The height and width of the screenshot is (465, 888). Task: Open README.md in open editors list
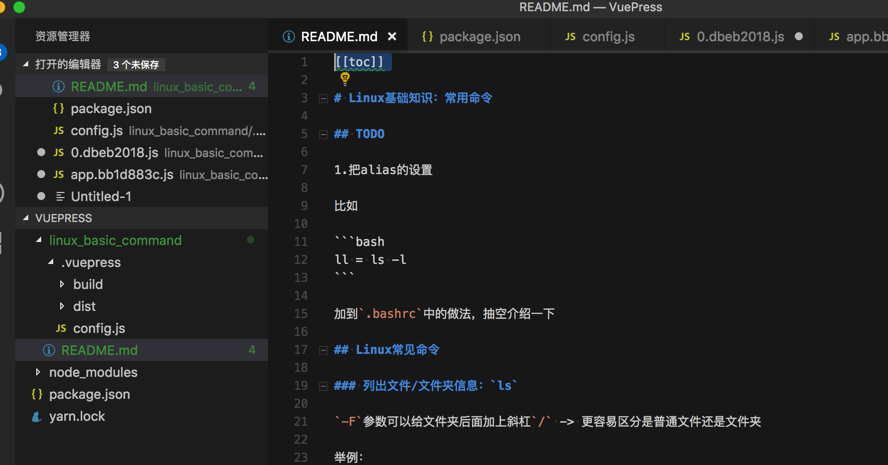pos(142,87)
